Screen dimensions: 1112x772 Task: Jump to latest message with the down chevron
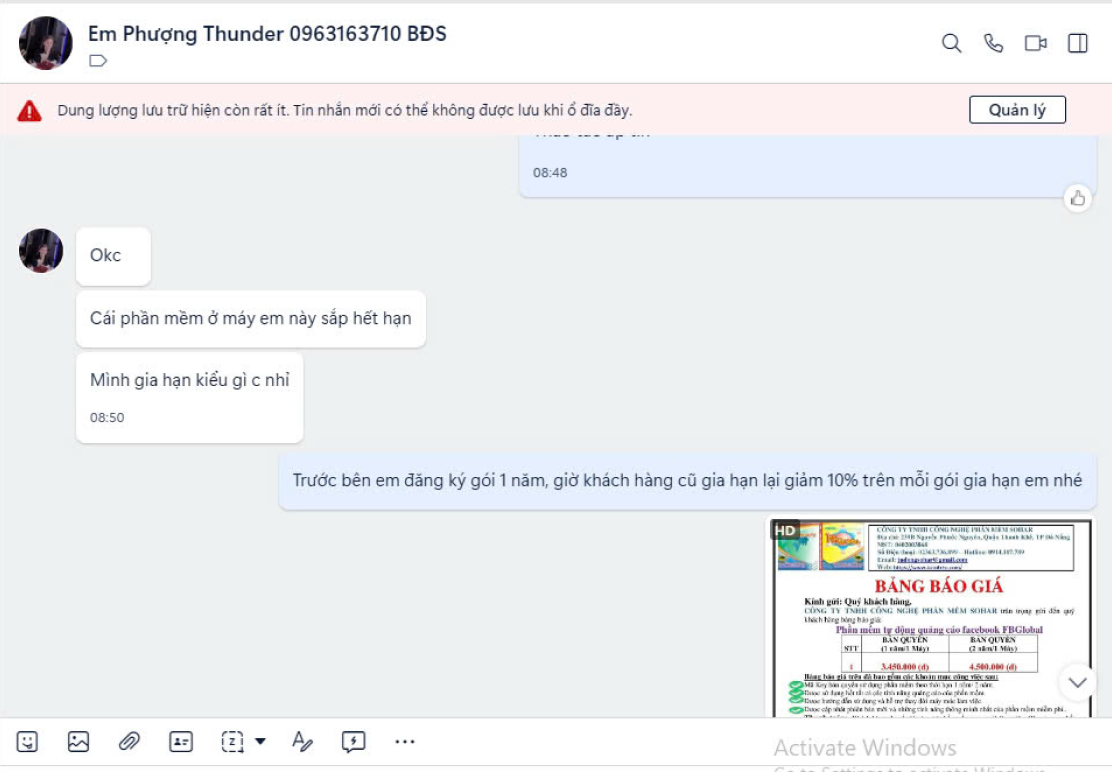coord(1077,682)
